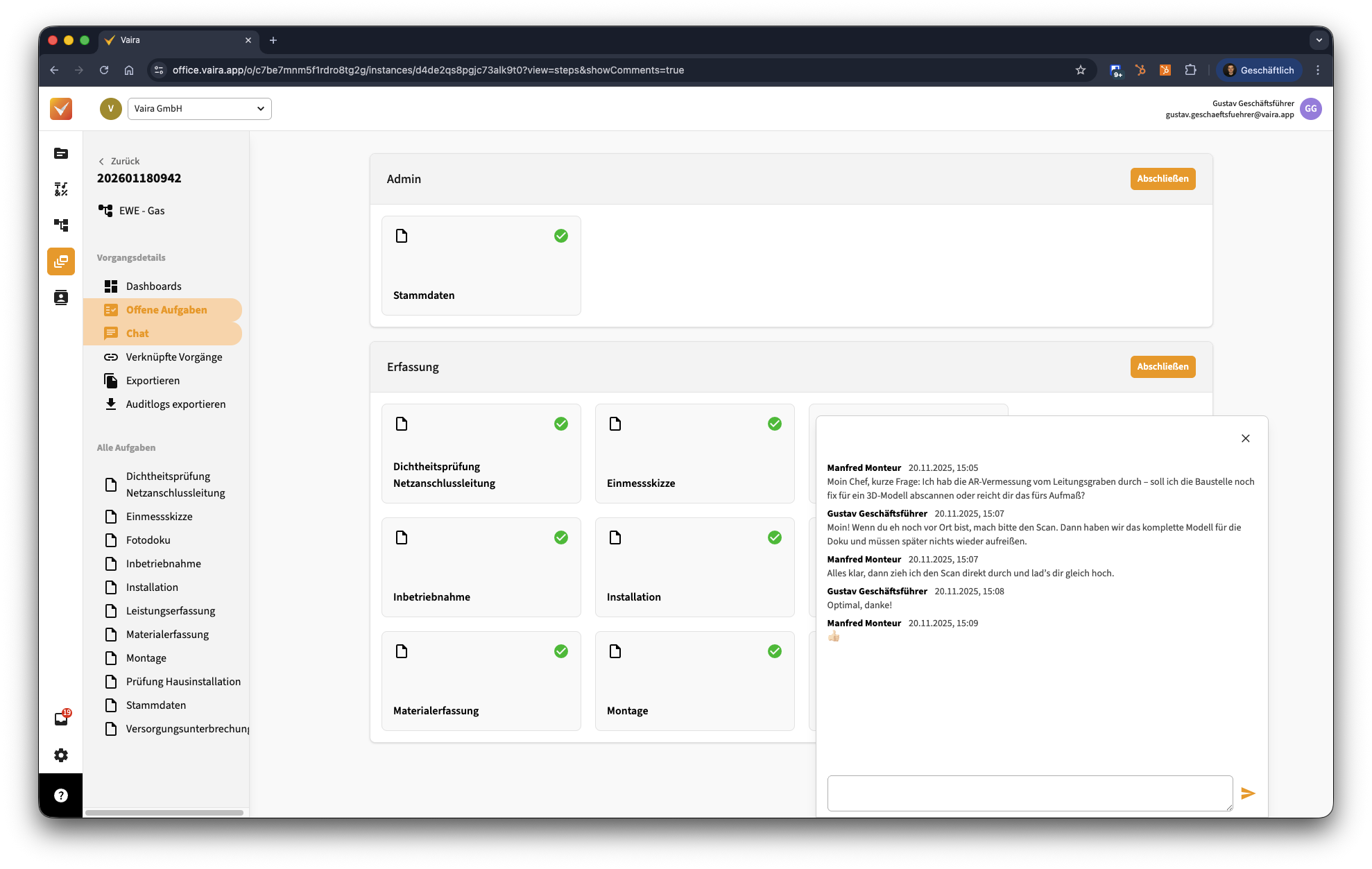The image size is (1372, 869).
Task: Toggle the Stammdaten card green checkmark
Action: [561, 236]
